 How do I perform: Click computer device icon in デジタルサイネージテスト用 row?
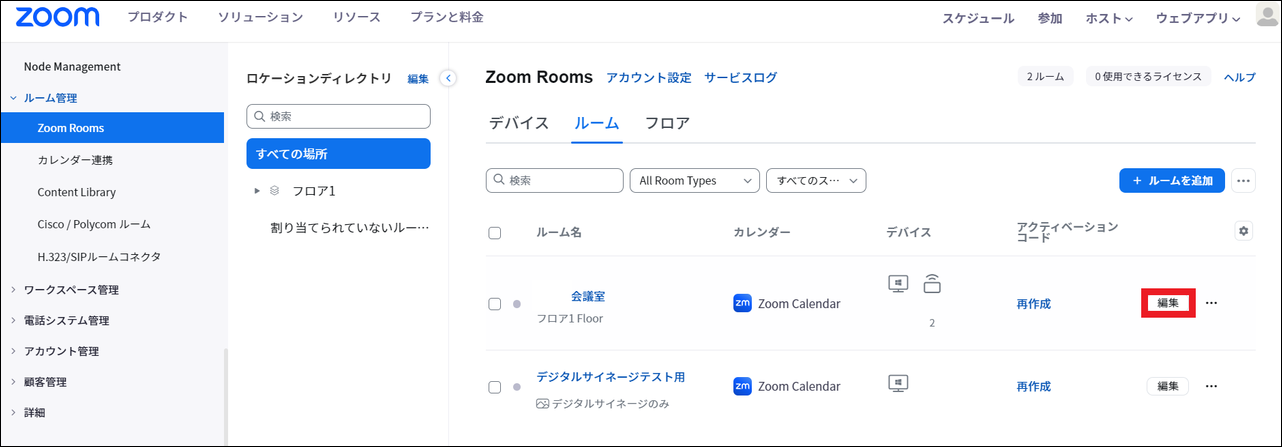[898, 383]
